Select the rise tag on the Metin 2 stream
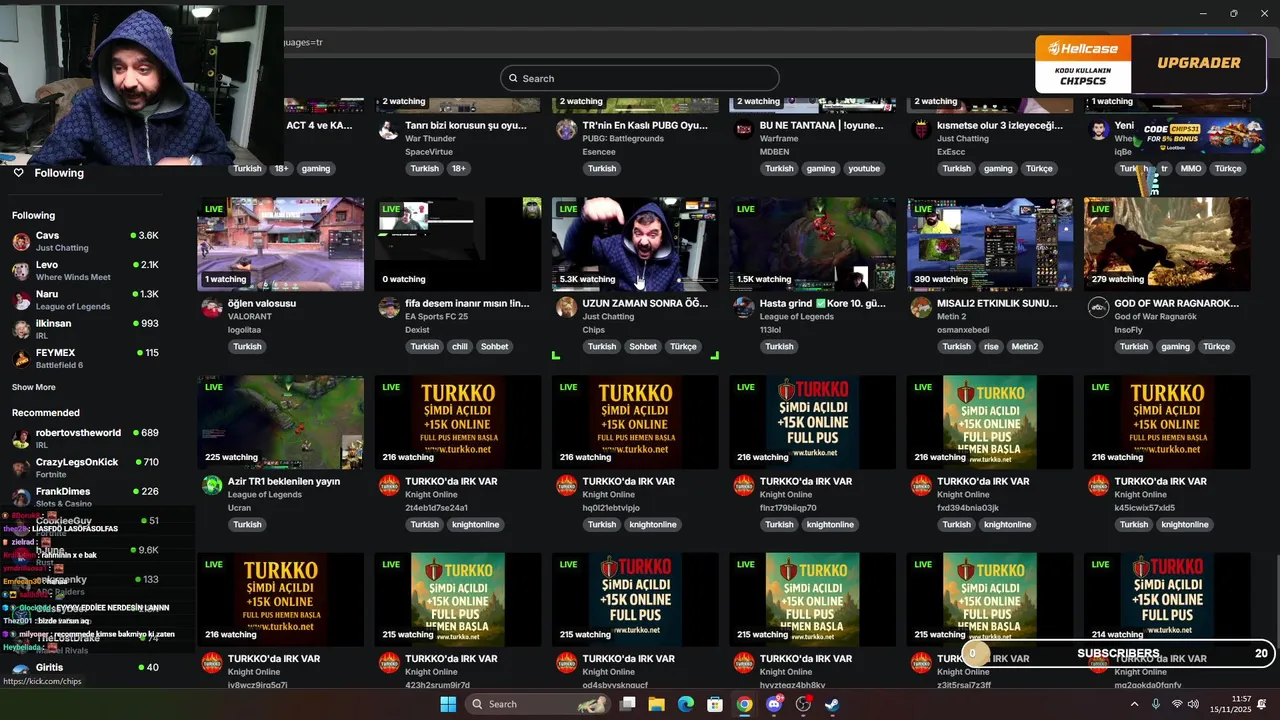The height and width of the screenshot is (720, 1280). coord(991,347)
